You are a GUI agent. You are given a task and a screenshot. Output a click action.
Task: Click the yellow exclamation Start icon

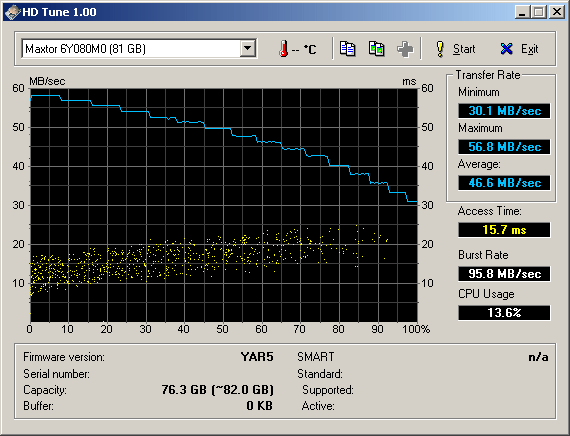point(440,49)
